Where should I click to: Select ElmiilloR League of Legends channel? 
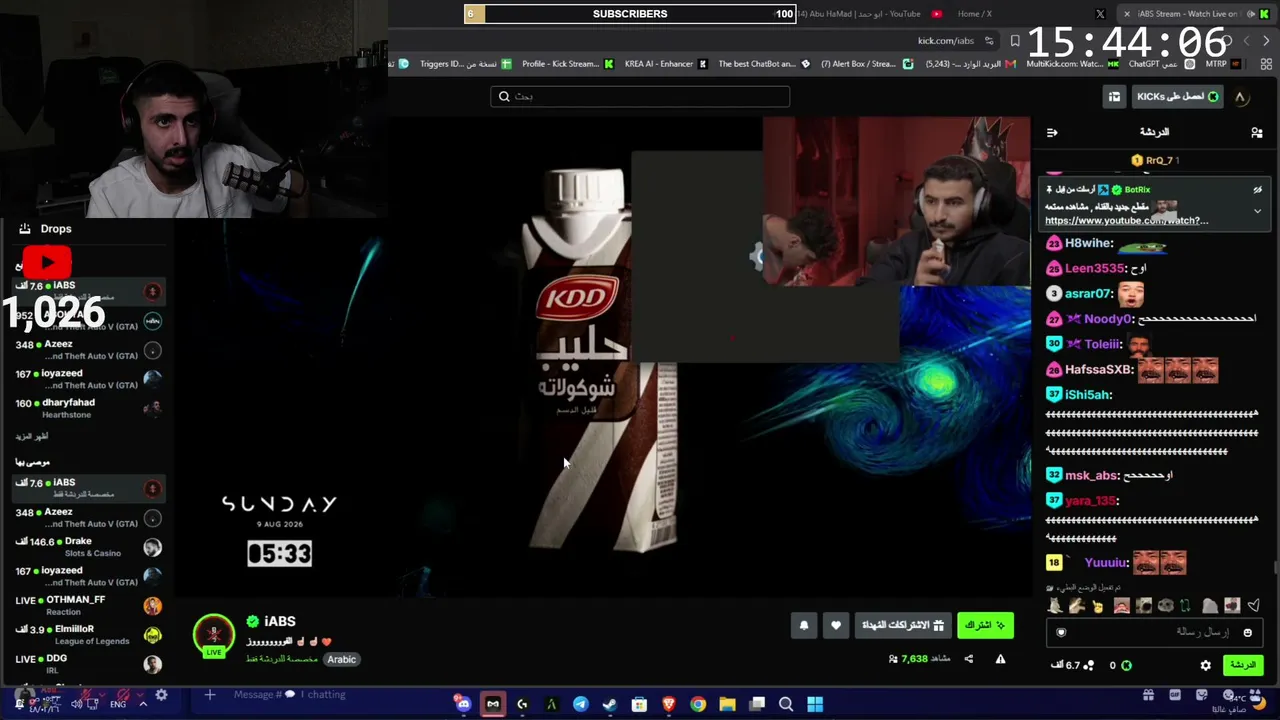click(x=89, y=635)
